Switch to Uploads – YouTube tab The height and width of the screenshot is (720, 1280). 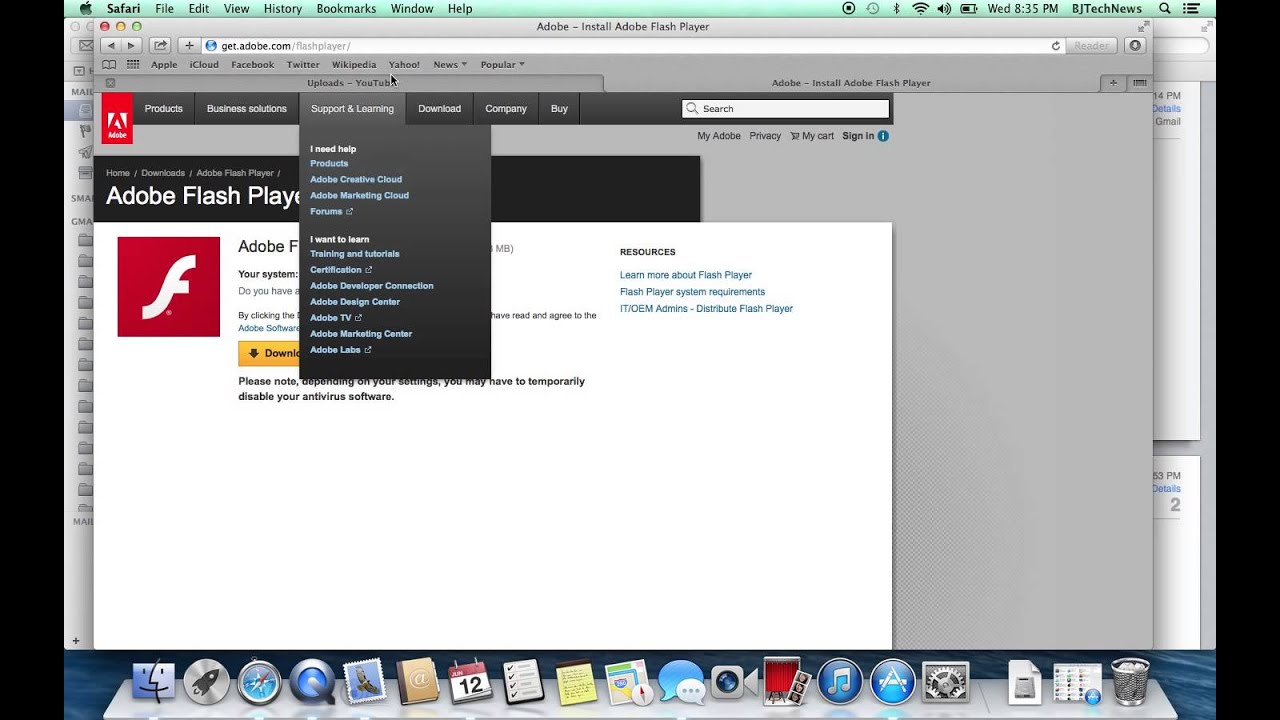pos(351,83)
